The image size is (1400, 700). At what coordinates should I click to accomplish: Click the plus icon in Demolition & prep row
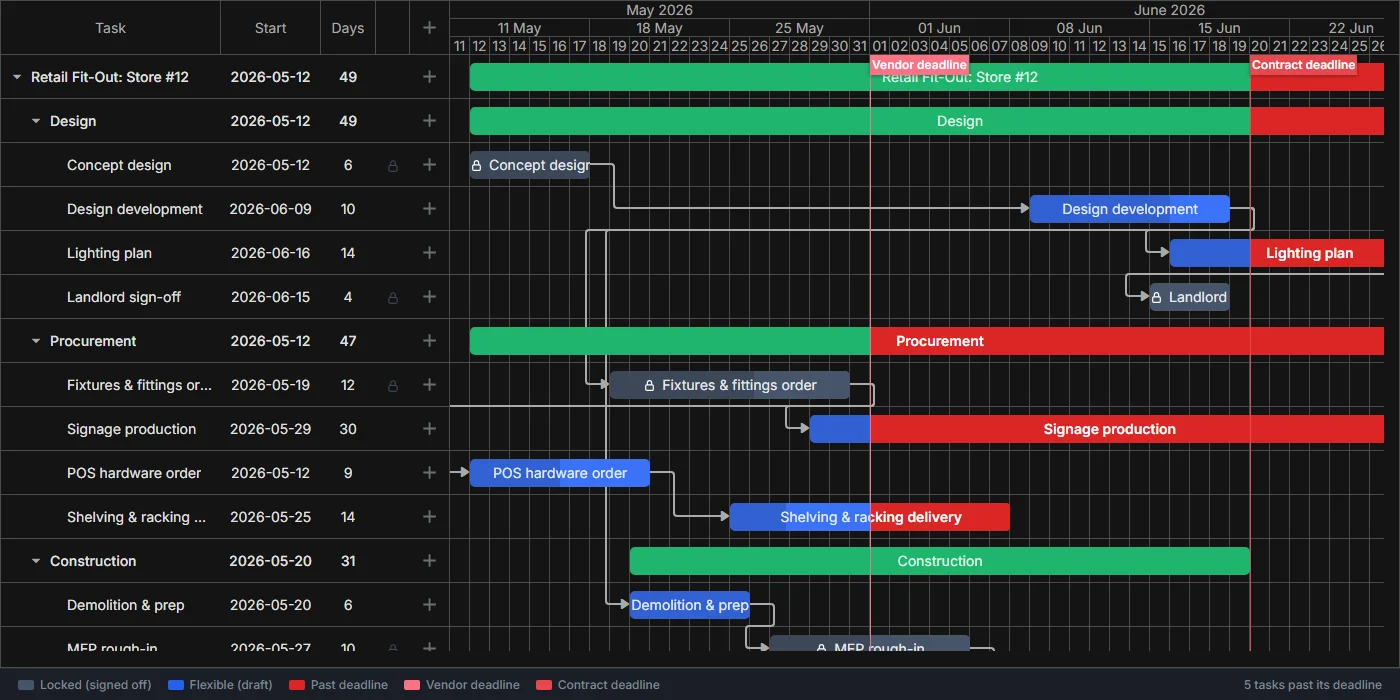[429, 605]
